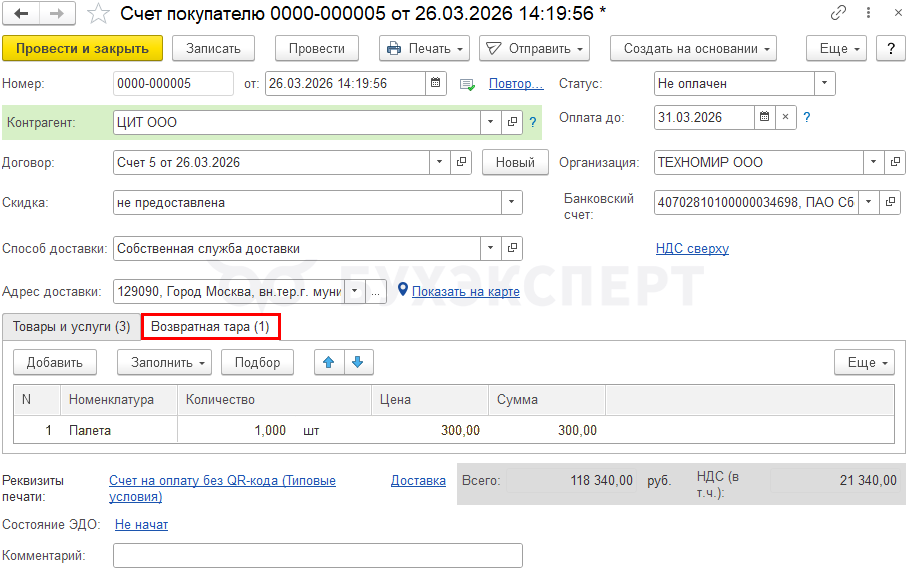Click the Подбор button
This screenshot has width=910, height=574.
tap(257, 362)
